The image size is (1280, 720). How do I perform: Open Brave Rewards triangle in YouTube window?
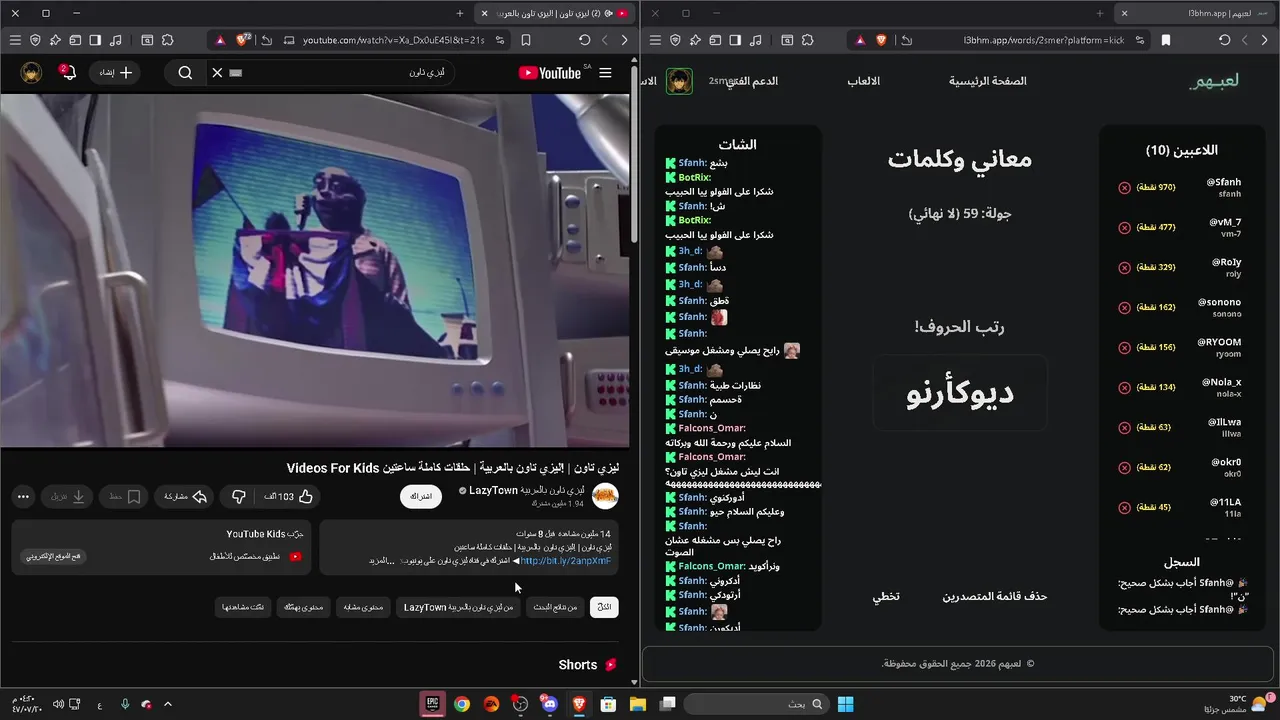point(219,40)
